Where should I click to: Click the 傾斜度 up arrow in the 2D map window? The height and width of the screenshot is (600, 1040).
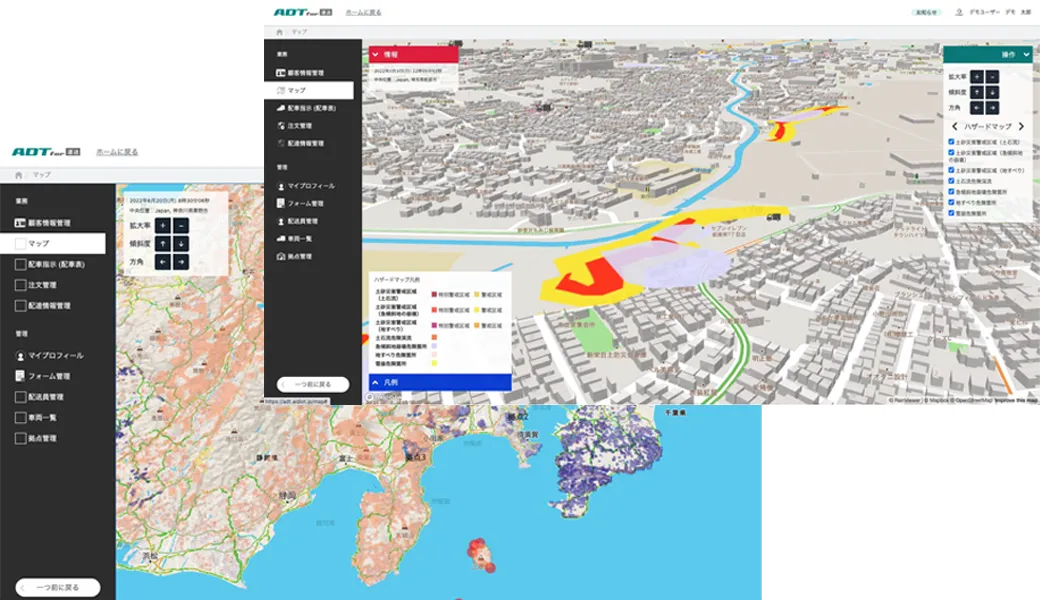click(x=162, y=244)
